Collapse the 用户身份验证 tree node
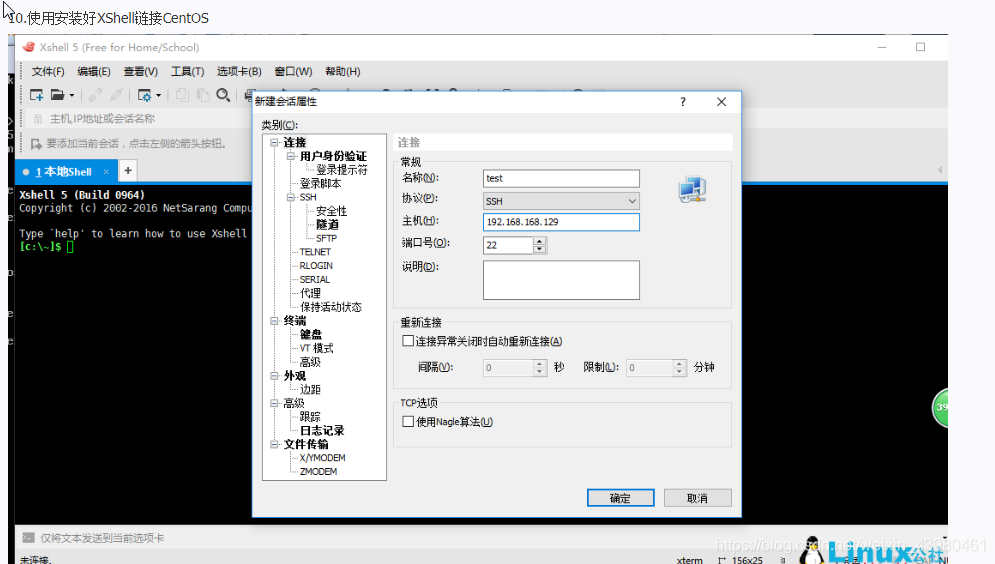 [x=291, y=156]
